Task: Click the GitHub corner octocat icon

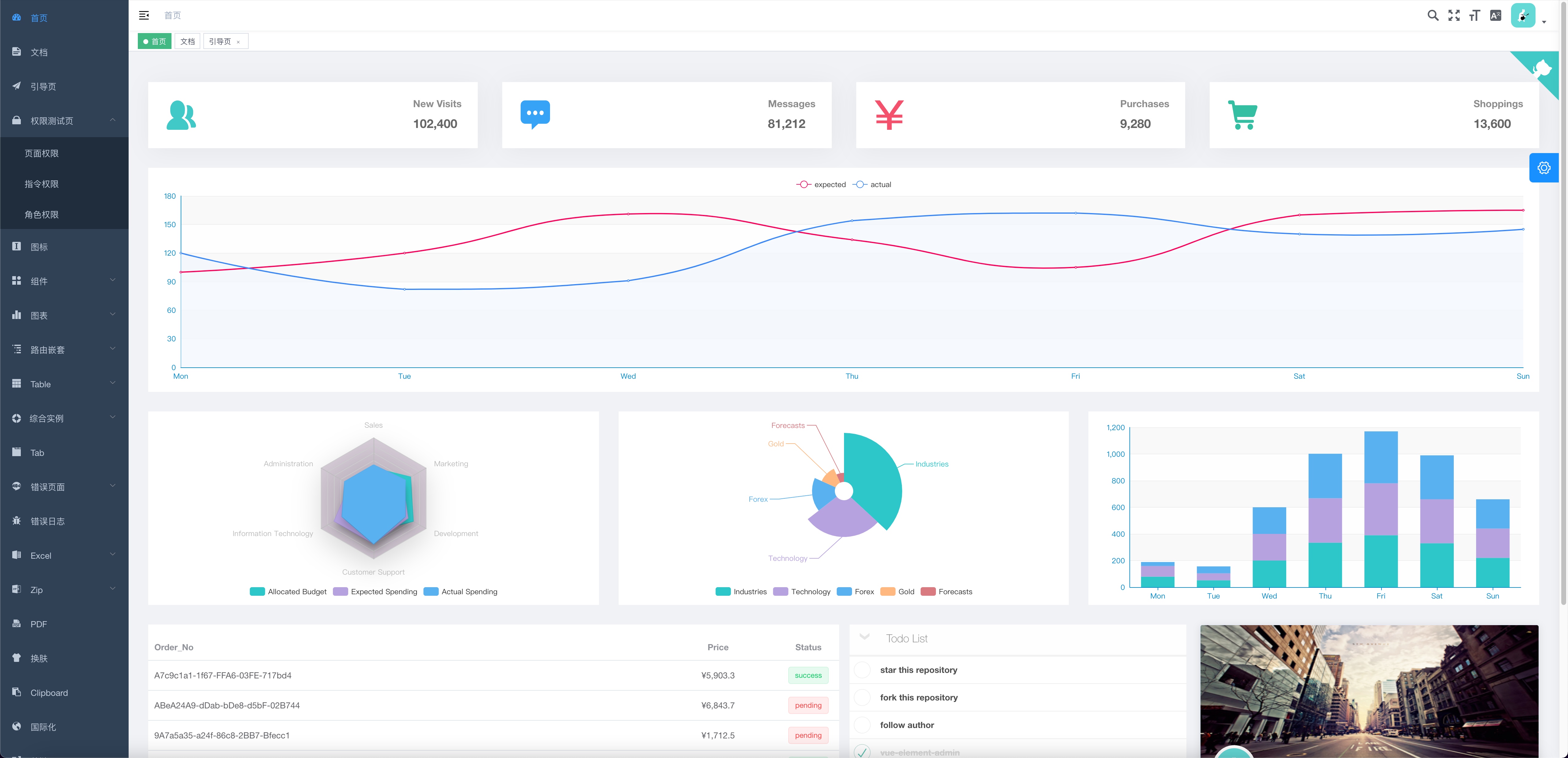Action: tap(1543, 68)
